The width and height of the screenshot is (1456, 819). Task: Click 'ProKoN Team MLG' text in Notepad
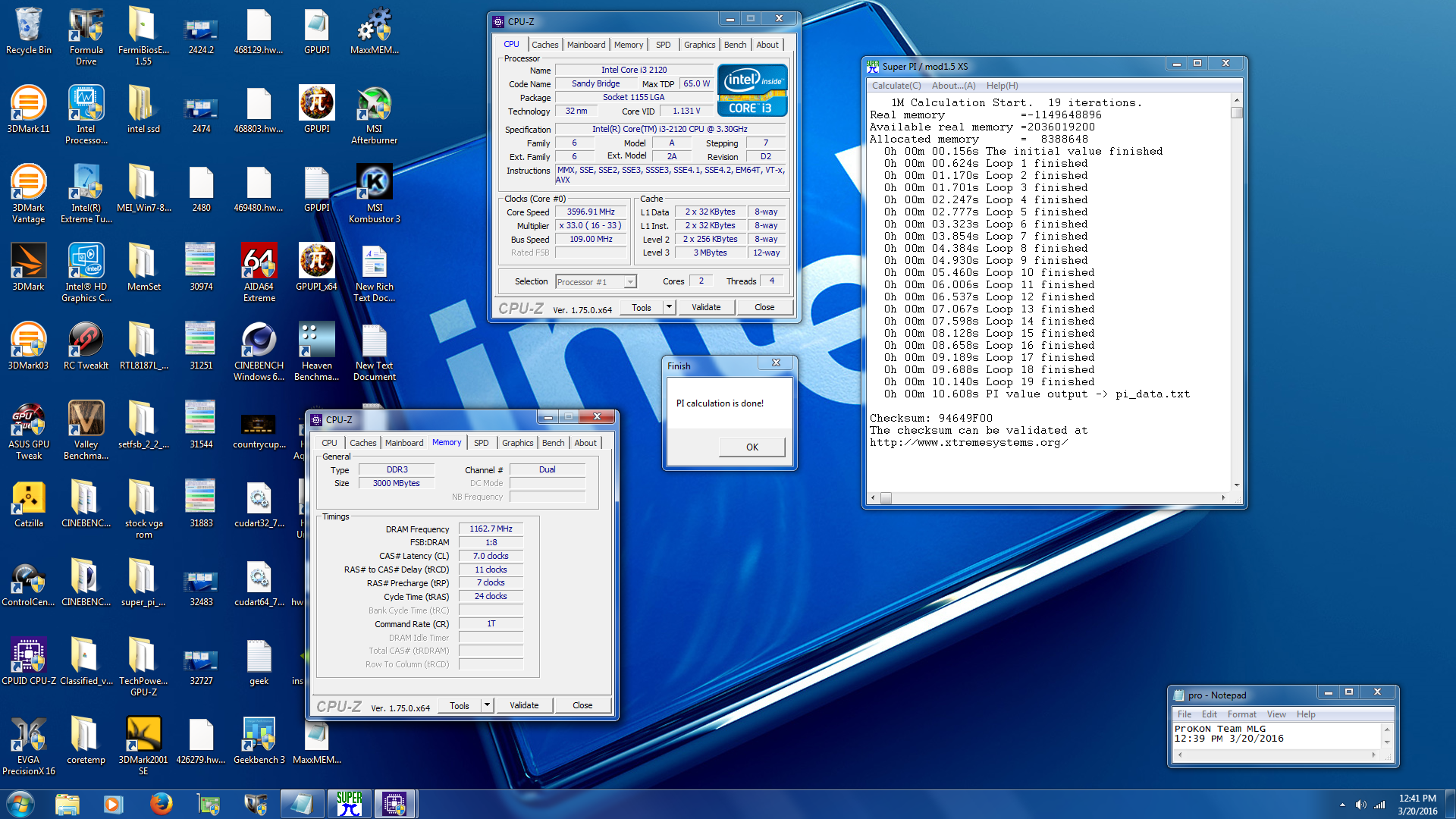coord(1219,729)
